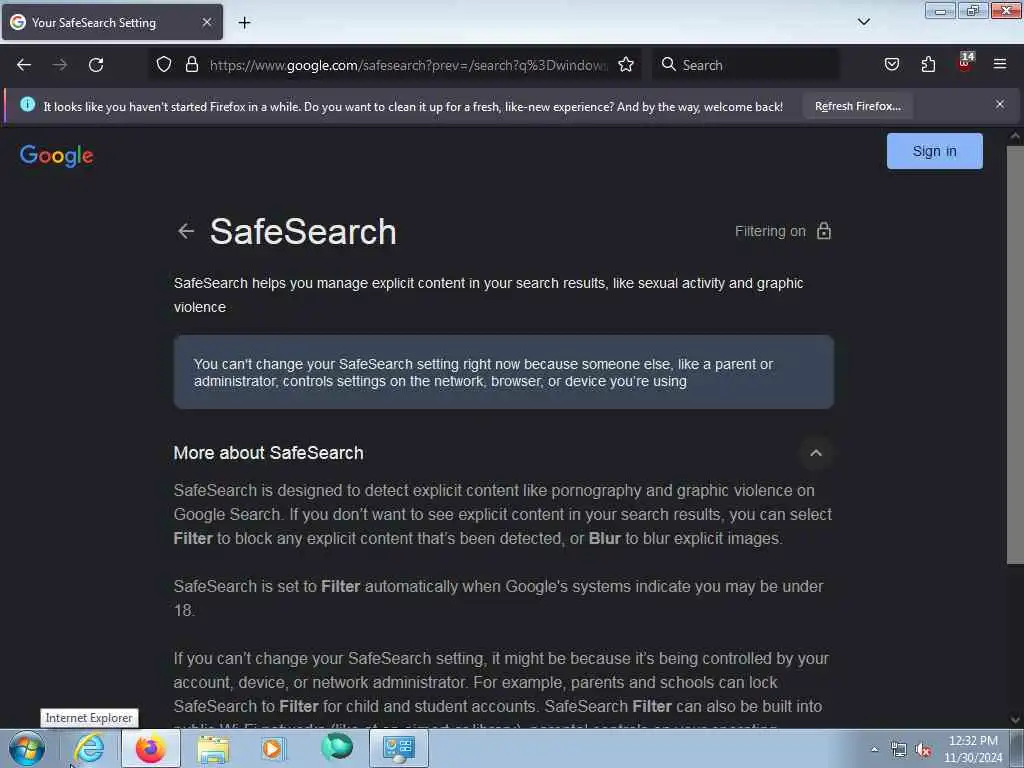
Task: Click the info icon in notification bar
Action: 27,104
